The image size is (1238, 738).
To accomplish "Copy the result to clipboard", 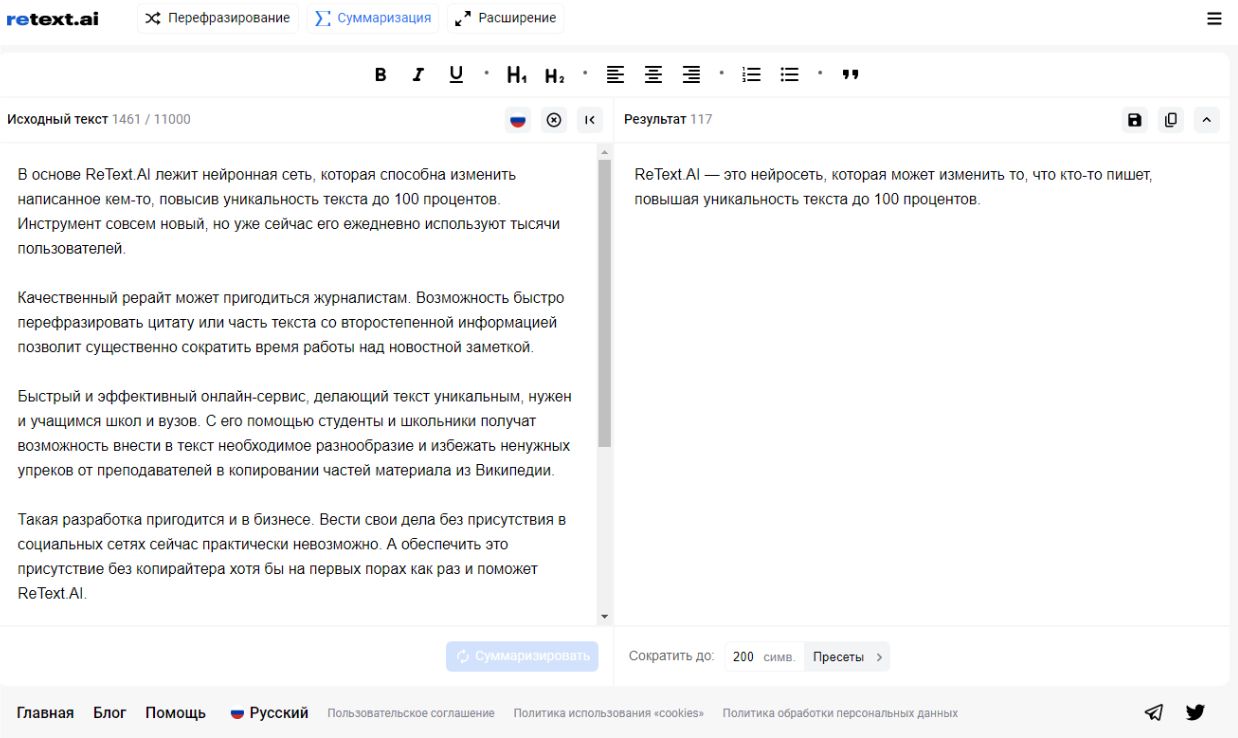I will click(1170, 120).
